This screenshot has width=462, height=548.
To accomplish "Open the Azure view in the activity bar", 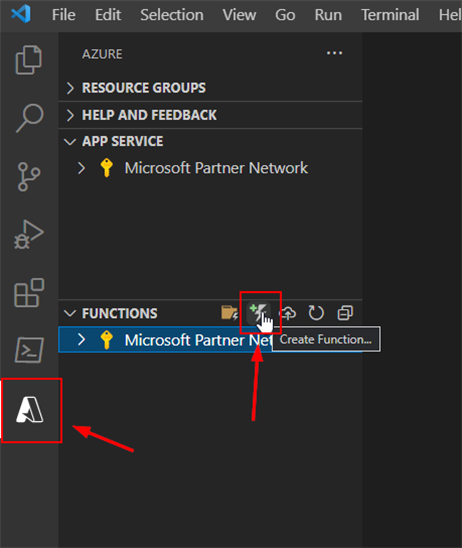I will tap(30, 410).
